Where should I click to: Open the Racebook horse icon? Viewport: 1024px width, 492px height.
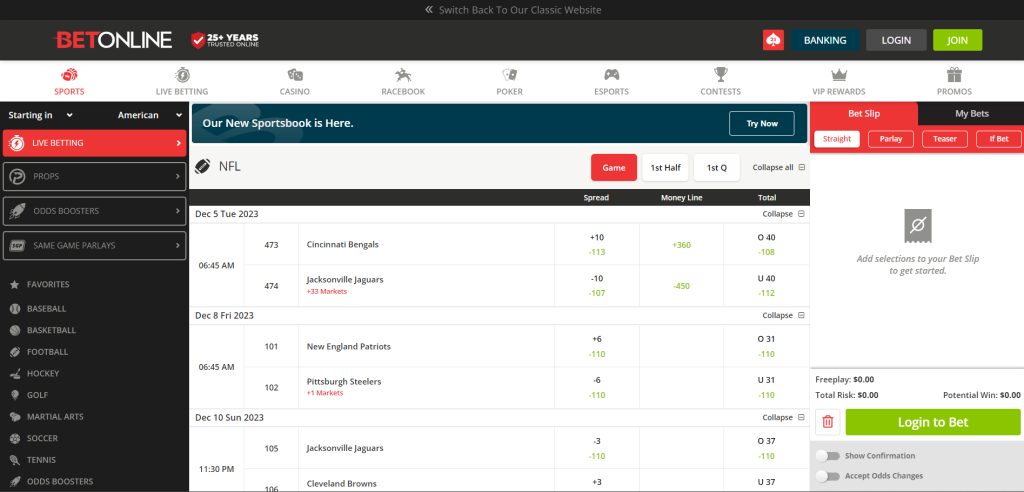click(x=403, y=75)
